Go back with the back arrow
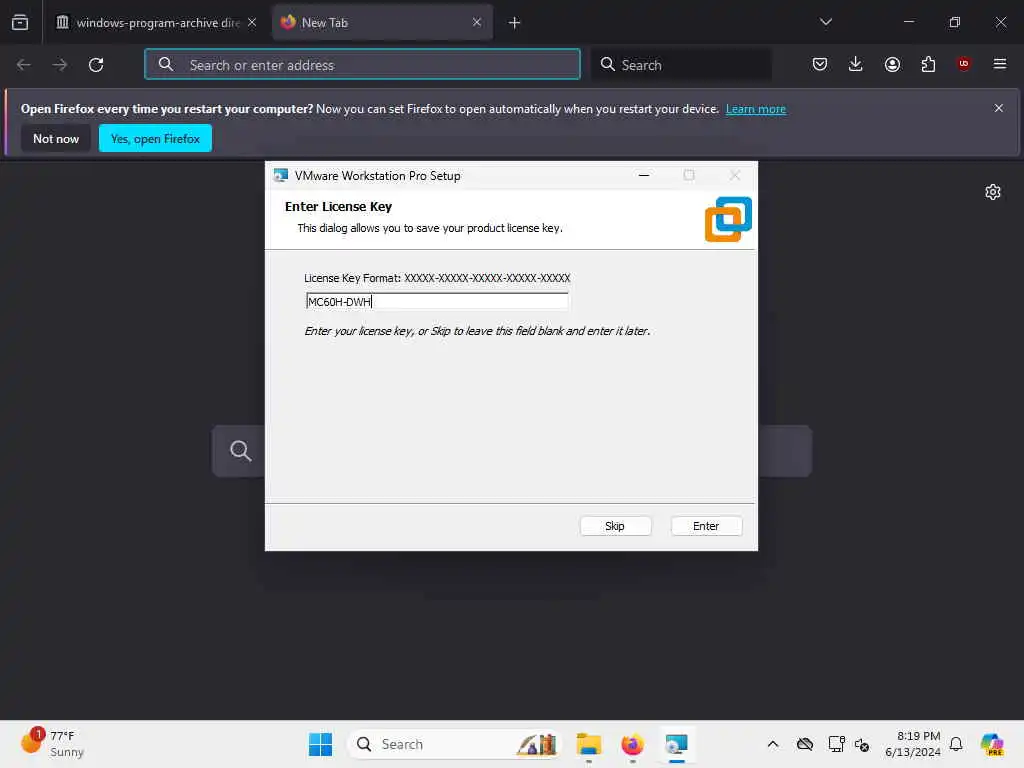 [x=24, y=65]
